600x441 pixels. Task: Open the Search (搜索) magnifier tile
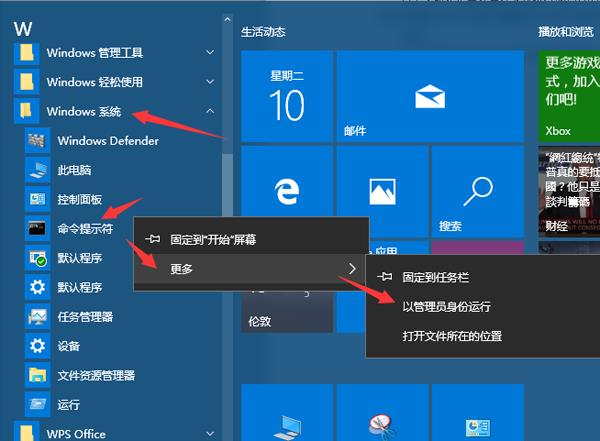click(478, 191)
